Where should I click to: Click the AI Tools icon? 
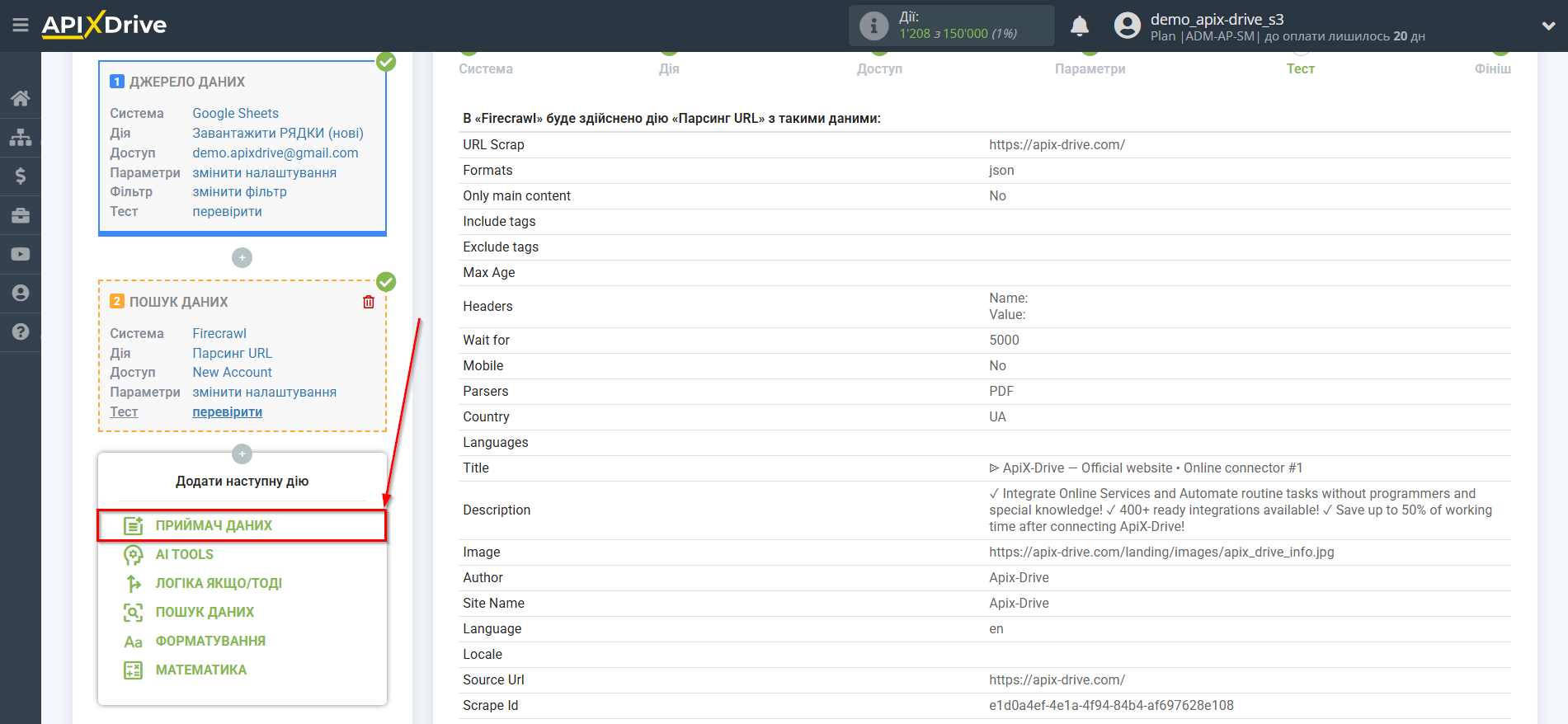[133, 555]
